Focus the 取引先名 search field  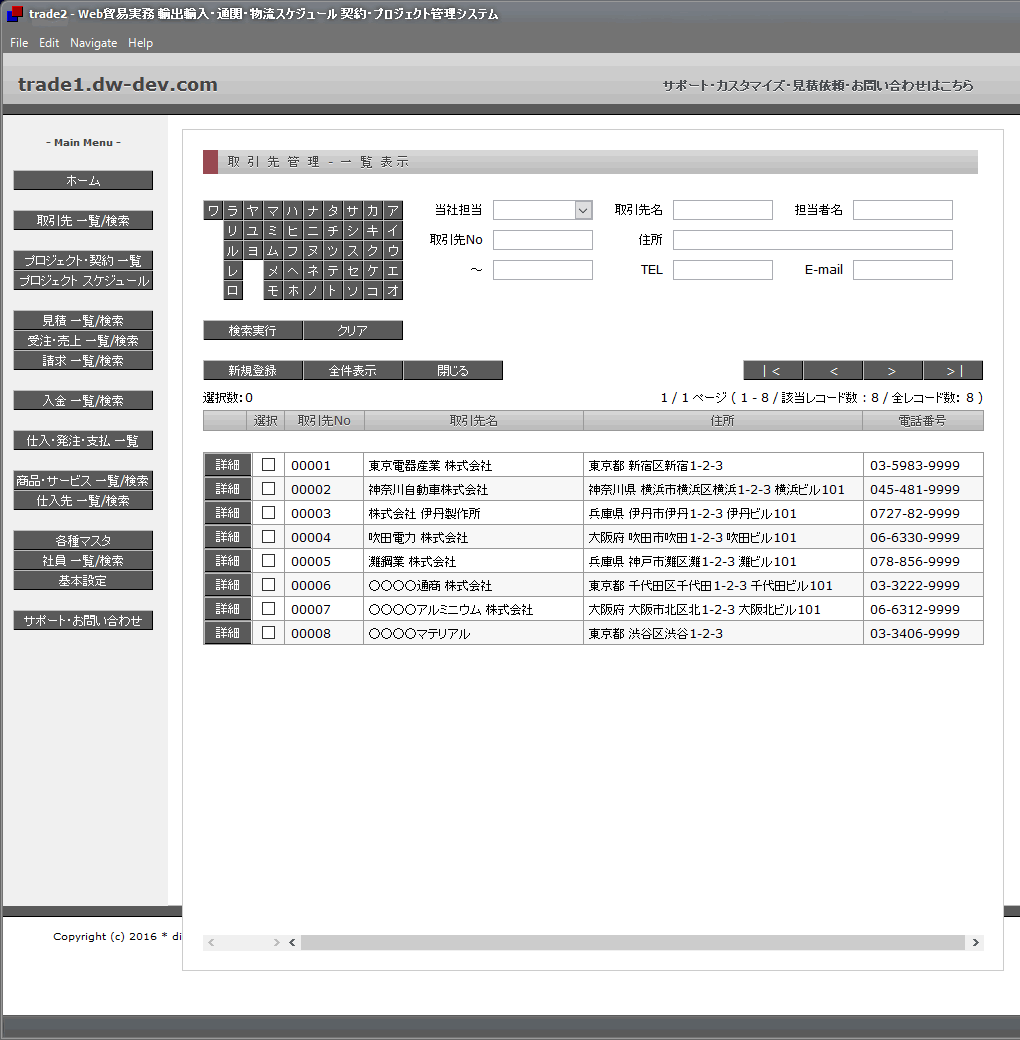click(723, 210)
